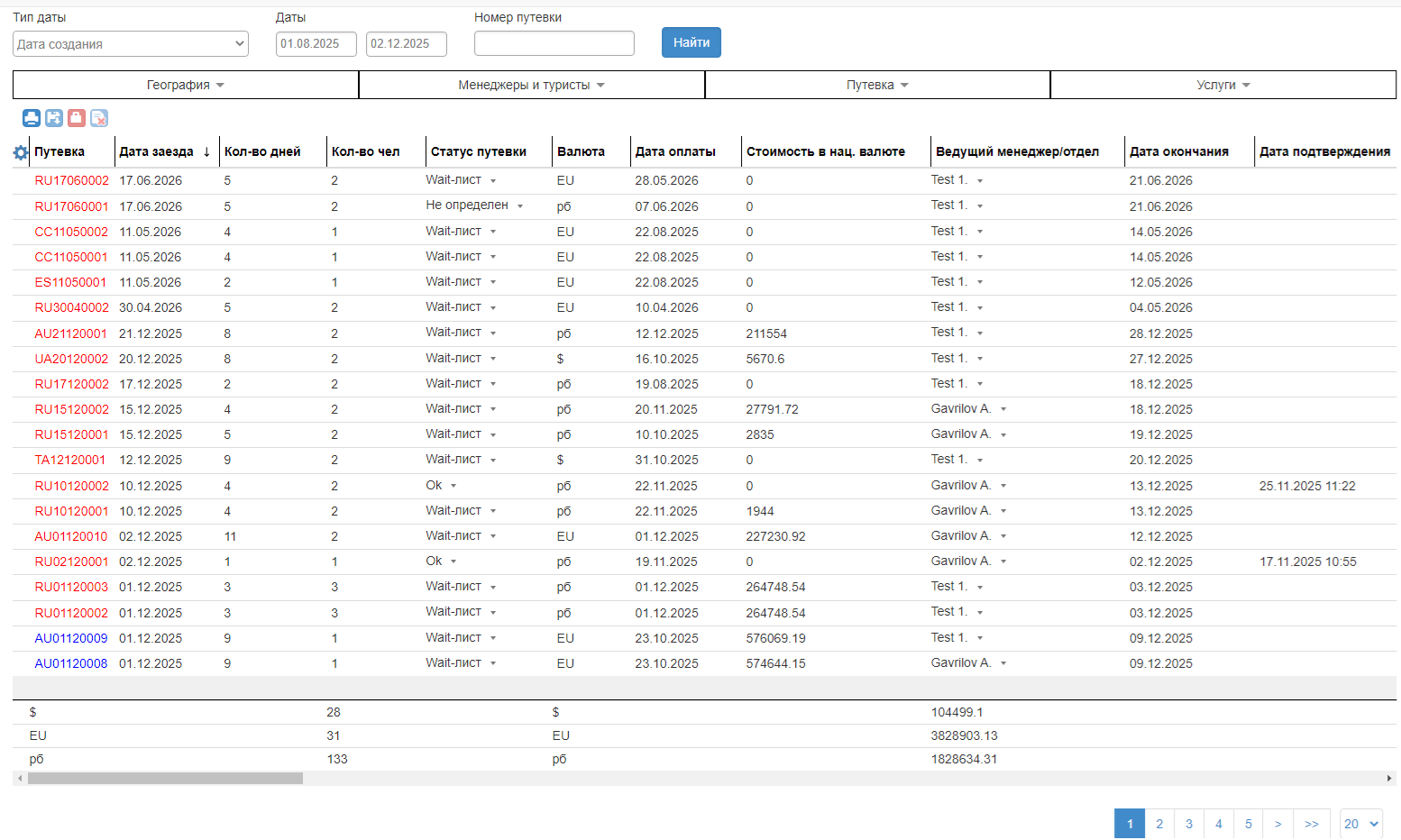Screen dimensions: 1401x840
Task: Jump to last page with >> arrow
Action: 1311,824
